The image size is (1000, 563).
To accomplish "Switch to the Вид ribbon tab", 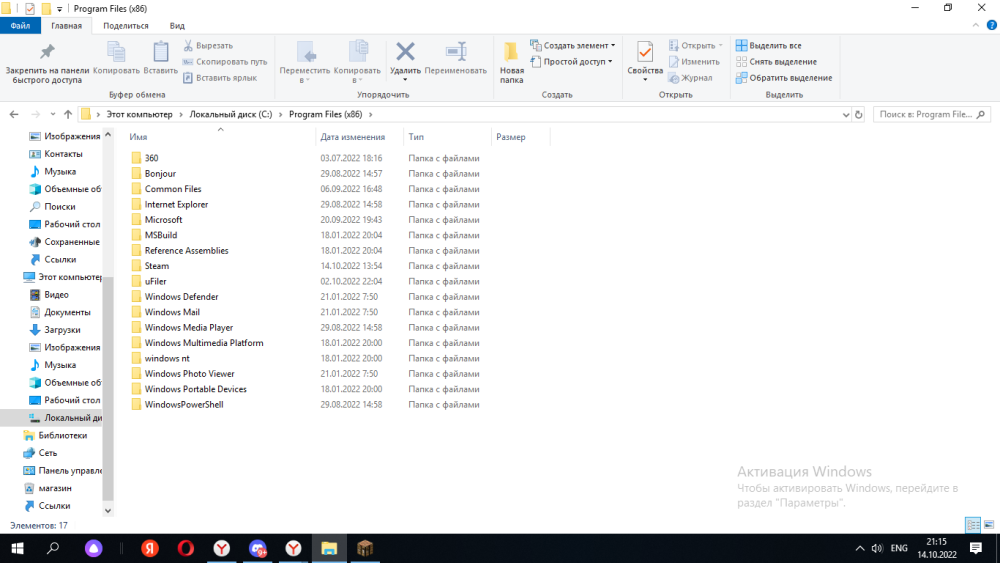I will pos(177,26).
